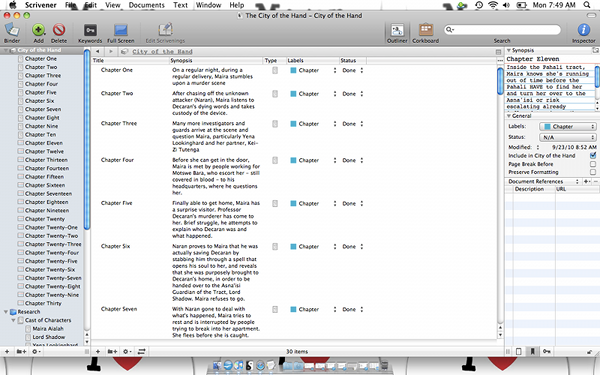Open the gear menu in the outliner footer

127,351
